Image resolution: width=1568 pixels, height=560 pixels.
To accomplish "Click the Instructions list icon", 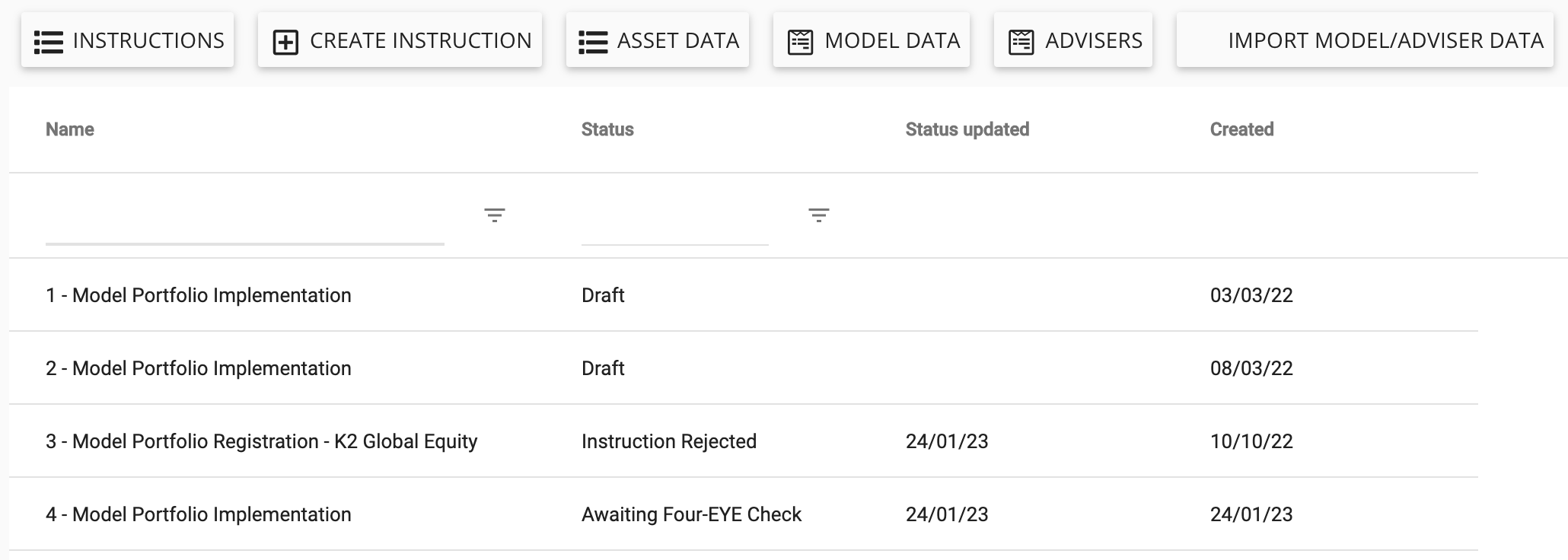I will click(x=49, y=42).
